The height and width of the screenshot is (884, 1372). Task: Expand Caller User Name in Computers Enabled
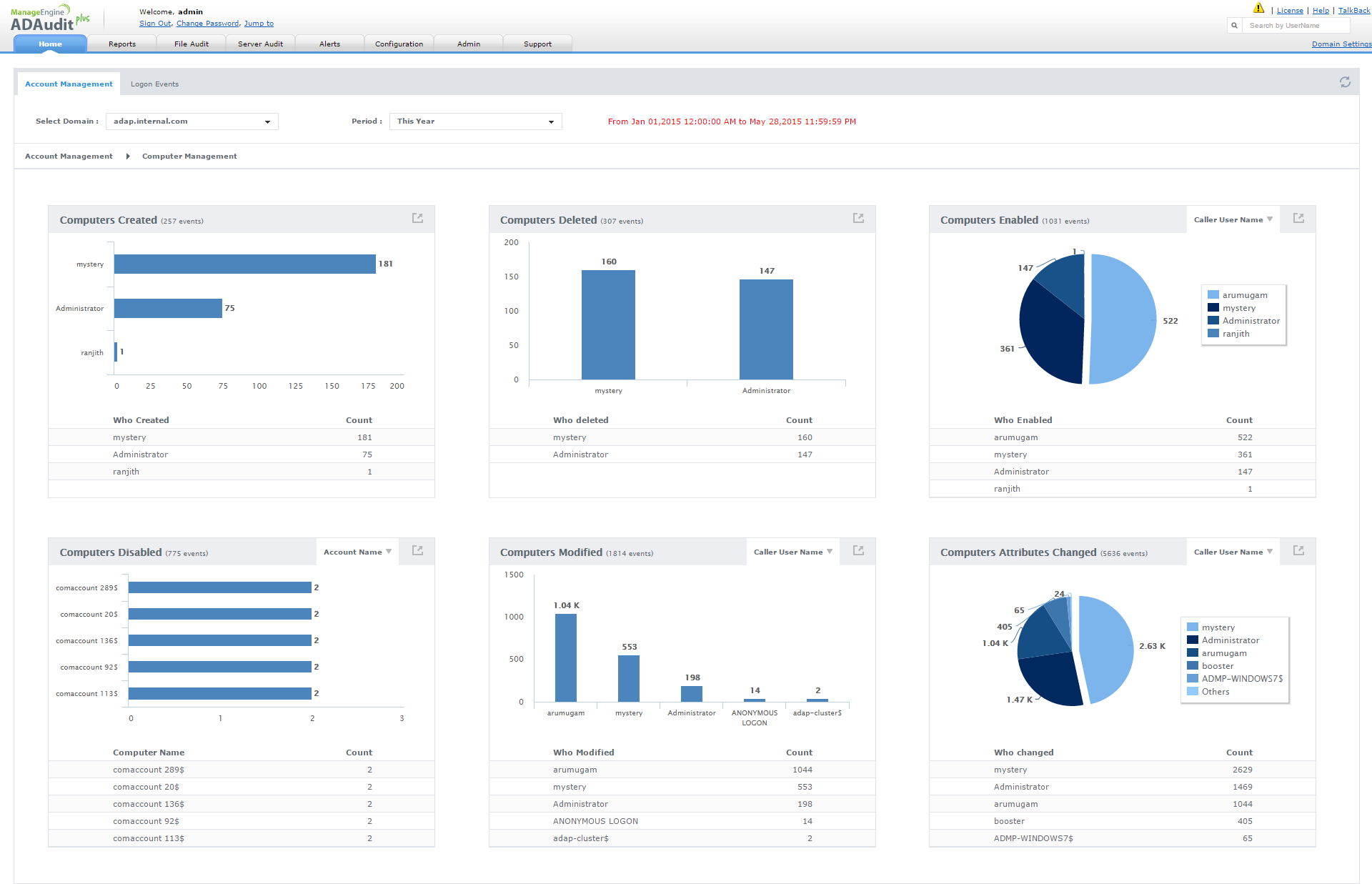pyautogui.click(x=1233, y=219)
